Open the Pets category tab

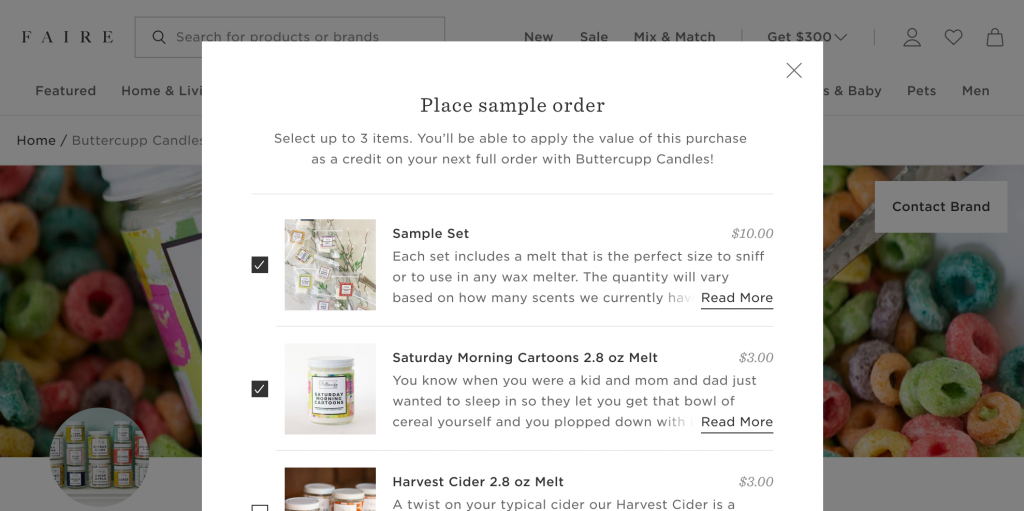[x=922, y=91]
